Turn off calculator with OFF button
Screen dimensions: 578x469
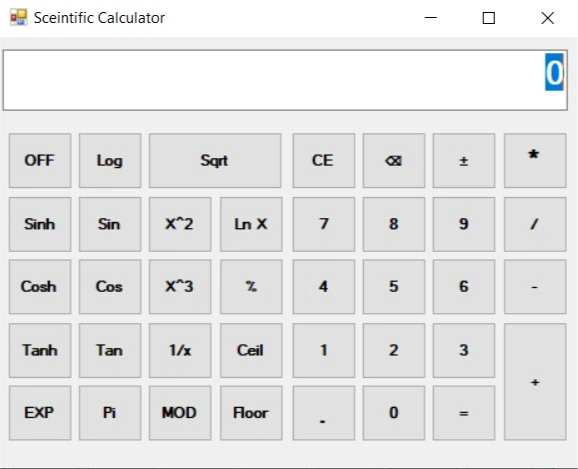pyautogui.click(x=40, y=161)
